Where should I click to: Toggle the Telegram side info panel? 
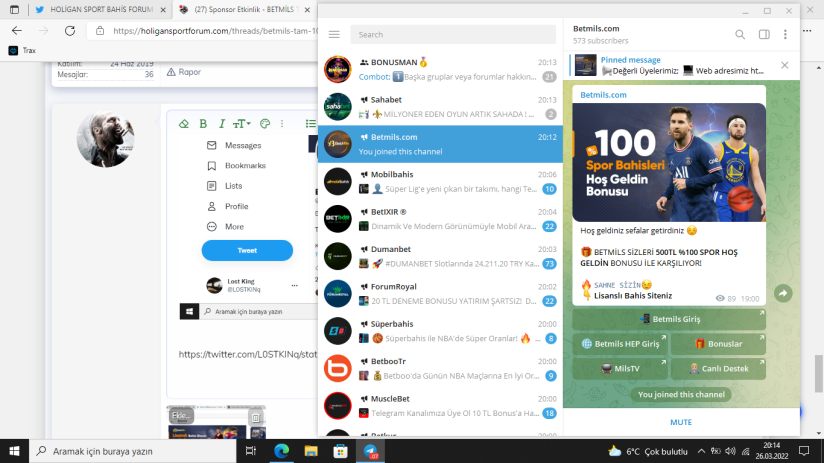coord(764,34)
